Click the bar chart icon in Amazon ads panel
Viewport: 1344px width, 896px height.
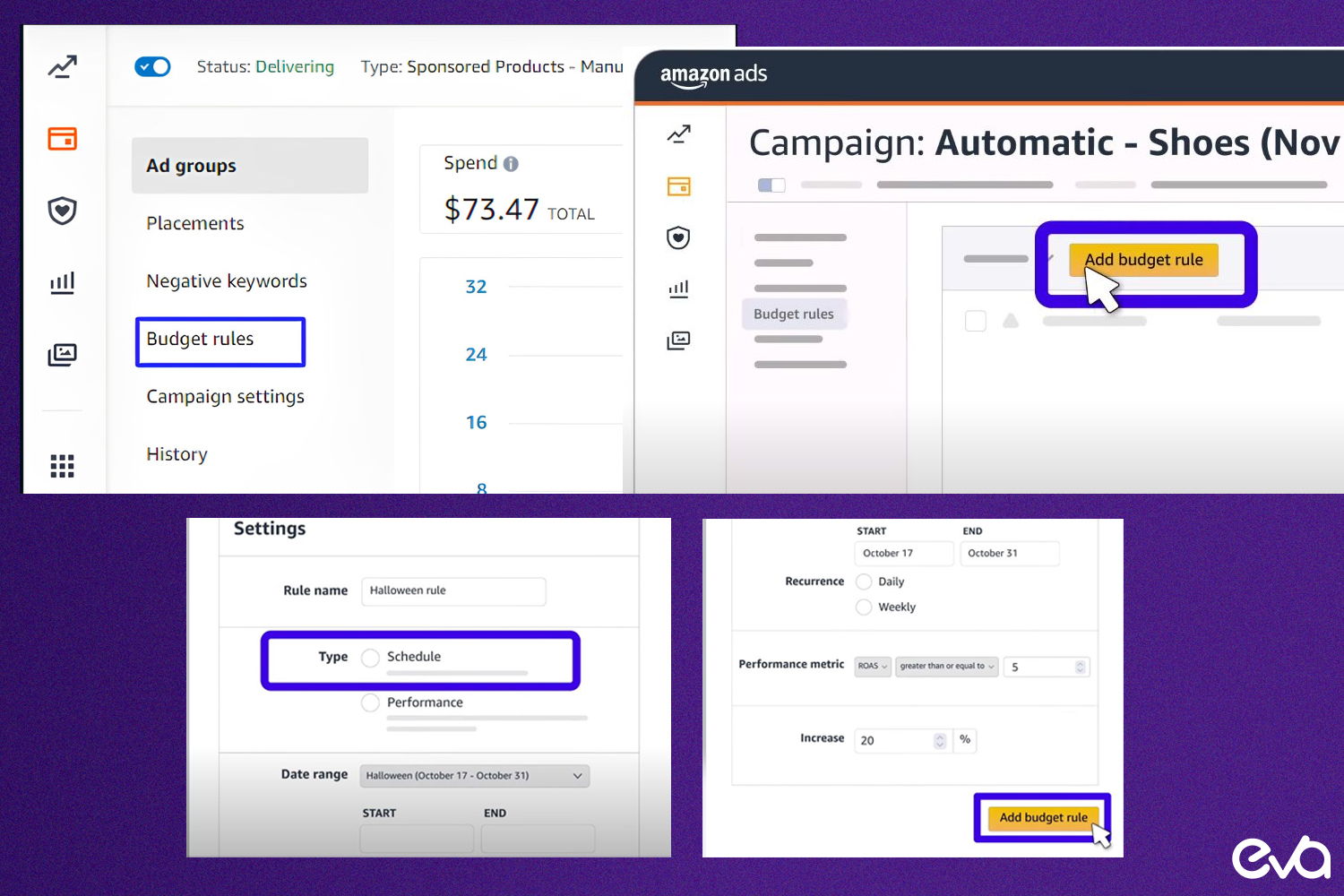click(x=679, y=289)
